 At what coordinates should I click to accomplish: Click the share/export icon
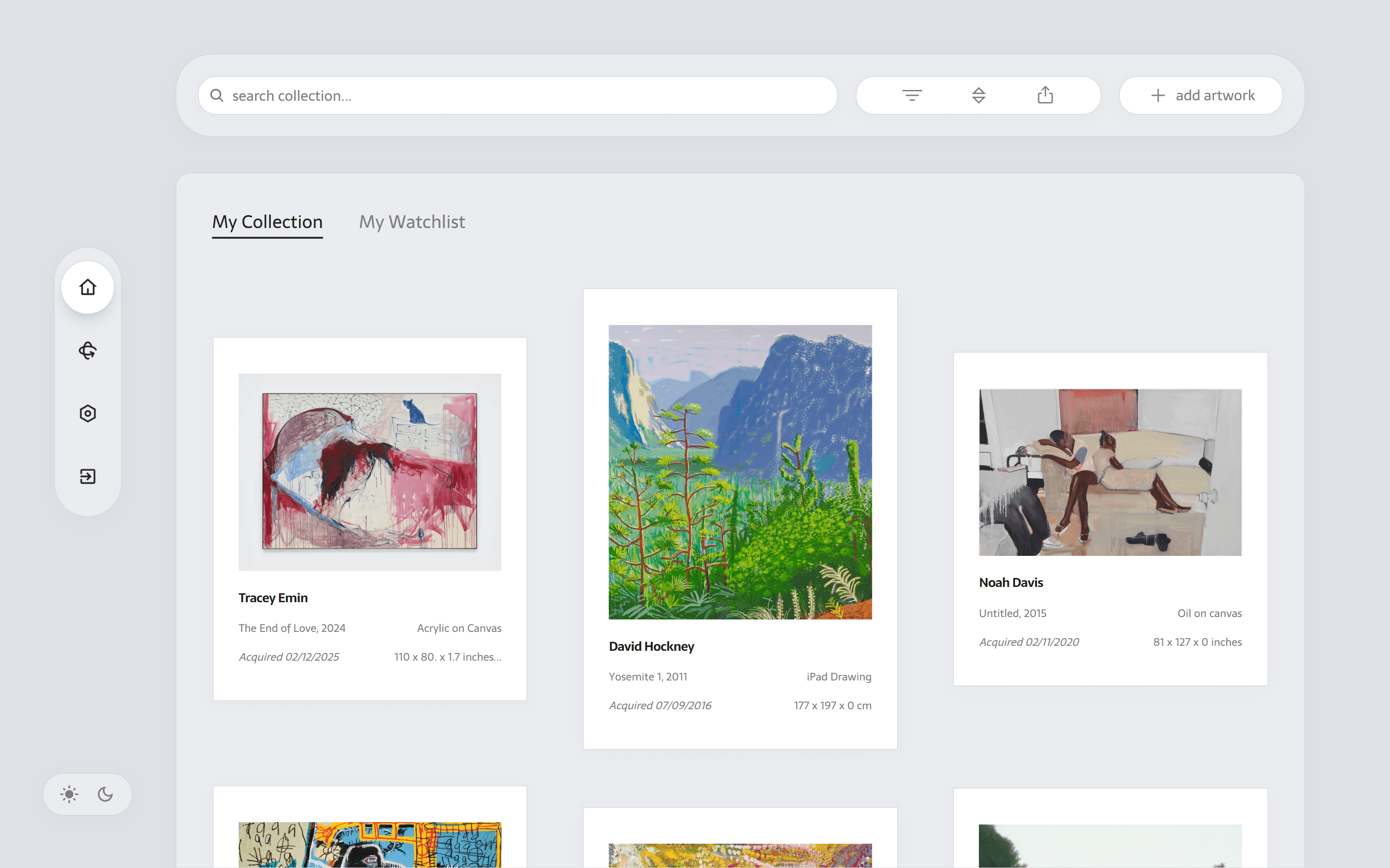click(1045, 95)
